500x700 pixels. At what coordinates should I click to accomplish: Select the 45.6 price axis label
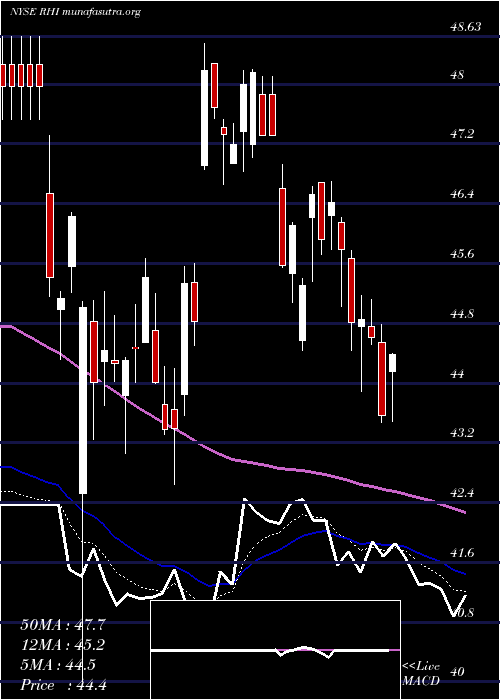[462, 254]
